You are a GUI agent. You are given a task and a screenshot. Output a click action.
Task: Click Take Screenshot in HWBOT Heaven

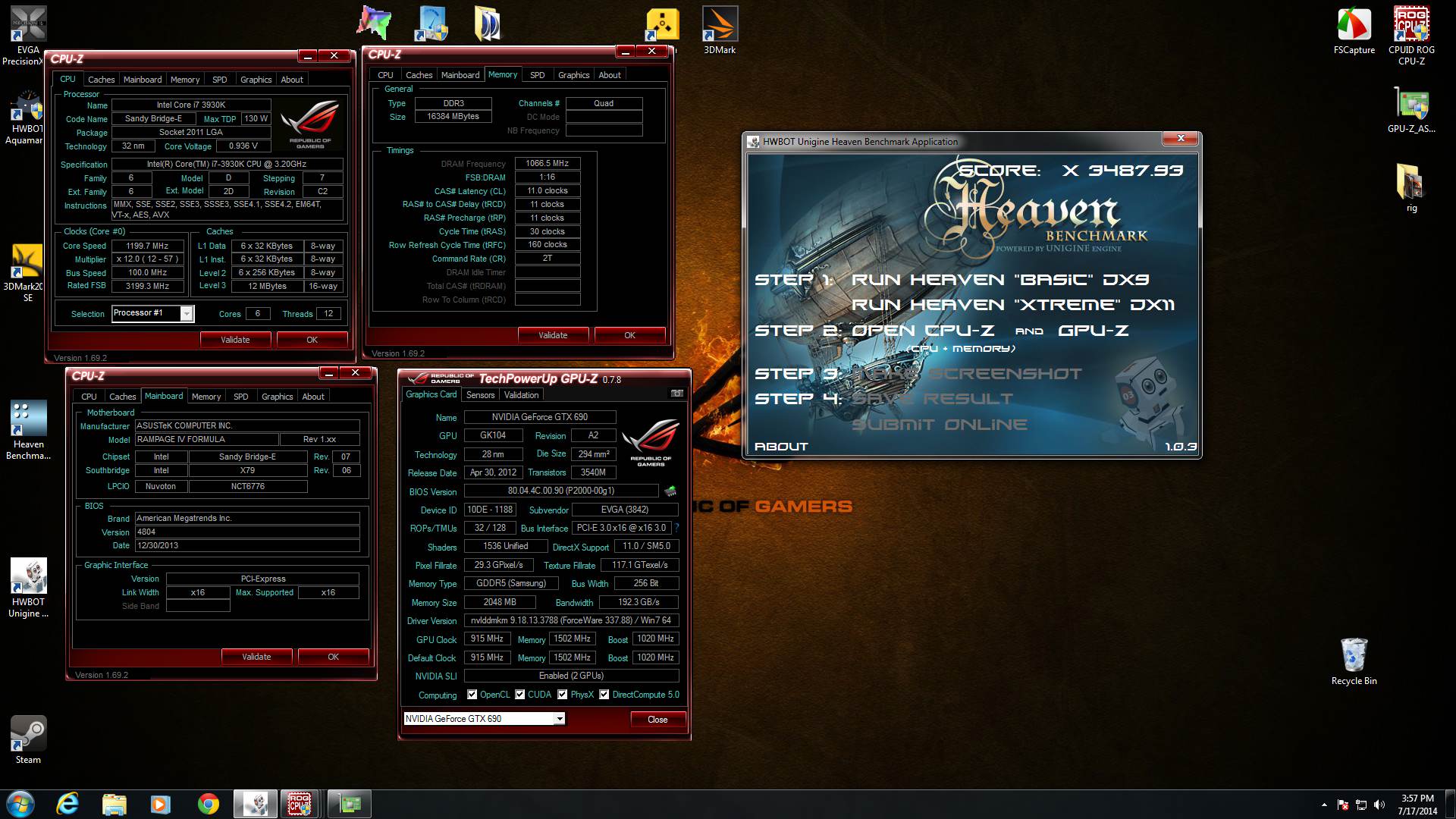point(967,374)
